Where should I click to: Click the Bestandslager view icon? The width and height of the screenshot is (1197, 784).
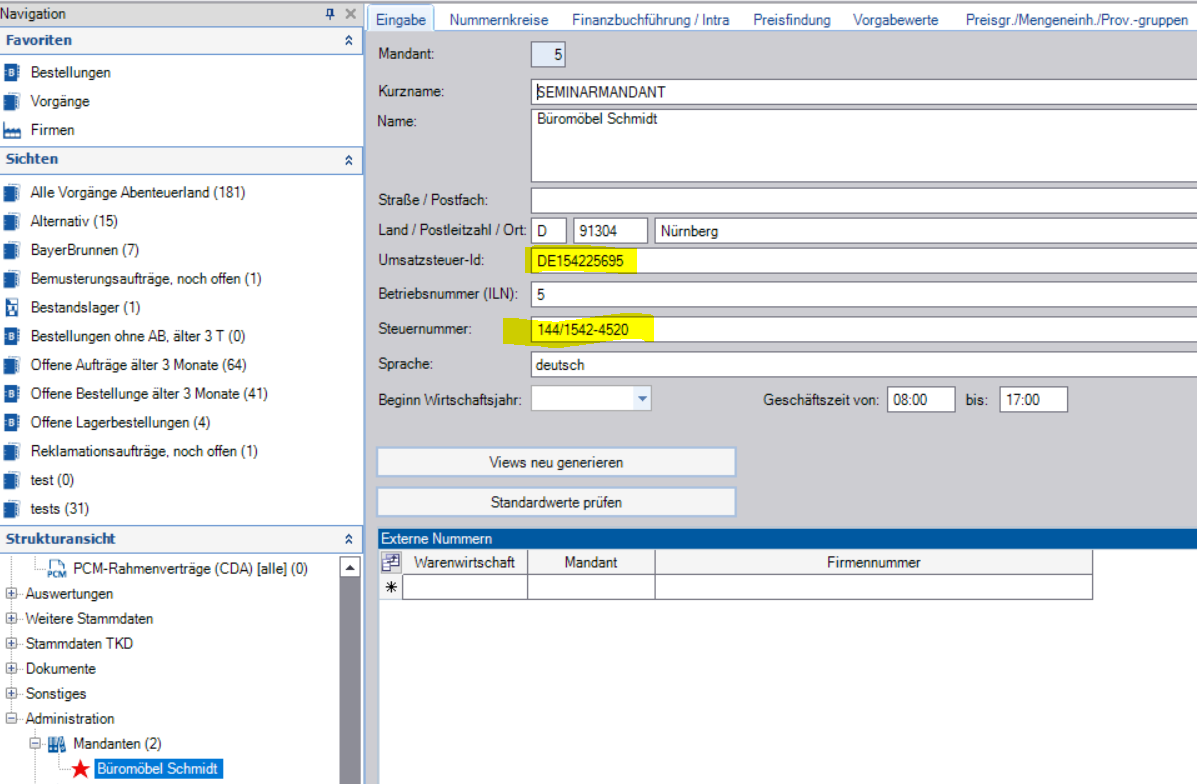pos(12,307)
